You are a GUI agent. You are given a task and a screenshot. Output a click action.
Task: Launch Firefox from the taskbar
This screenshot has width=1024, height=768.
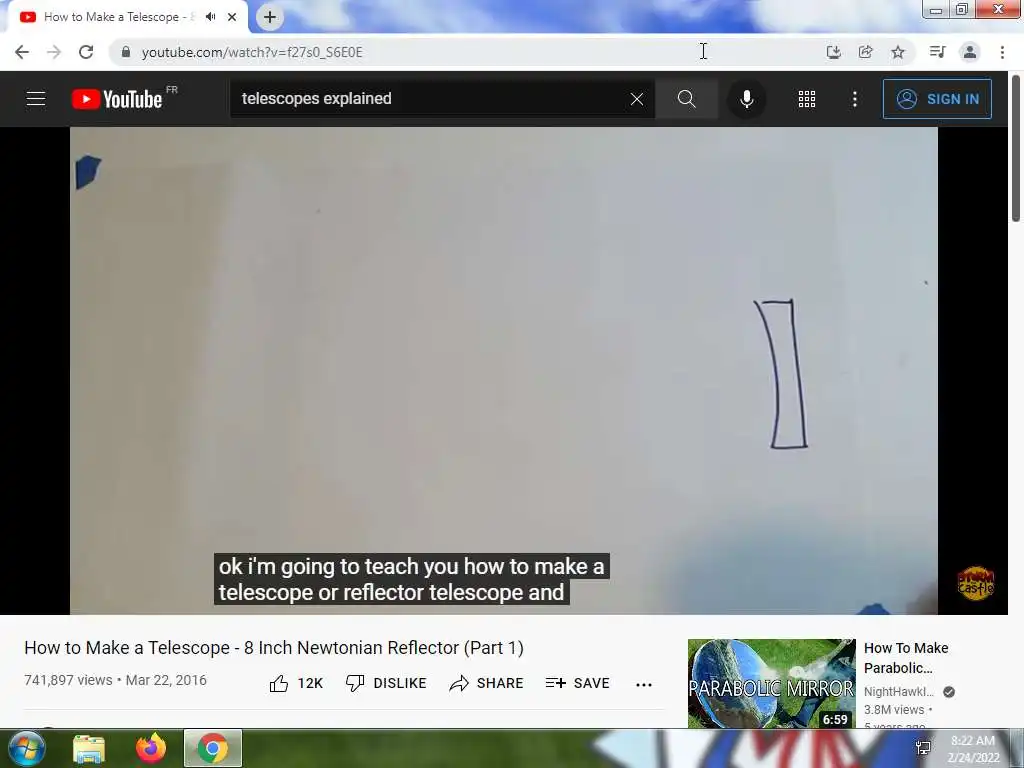[x=151, y=748]
